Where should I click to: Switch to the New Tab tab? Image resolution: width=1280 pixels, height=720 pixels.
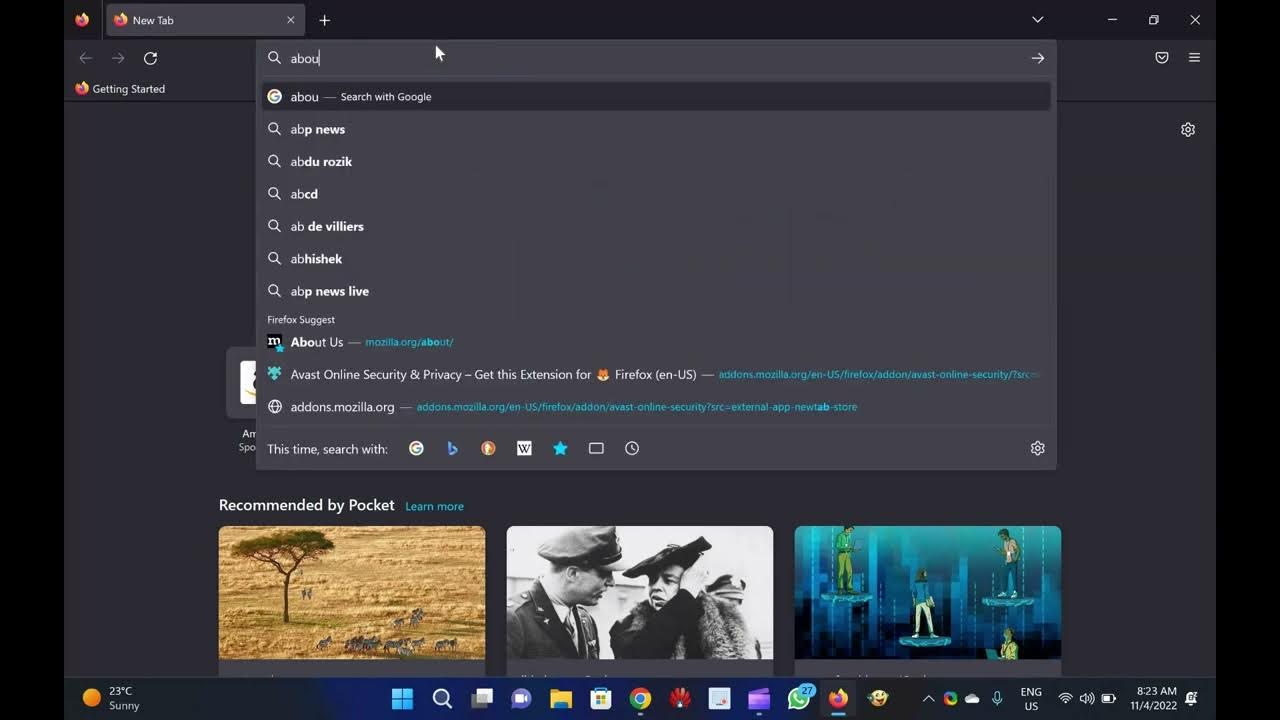(205, 20)
